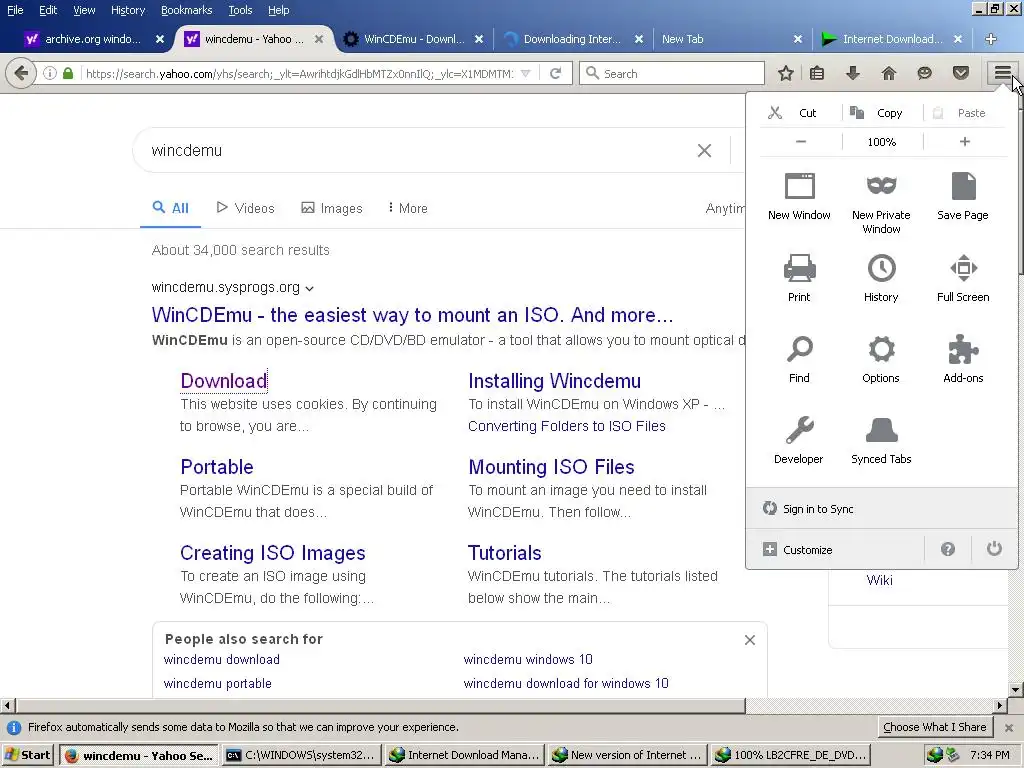
Task: Open the Bookmarks menu
Action: (186, 10)
